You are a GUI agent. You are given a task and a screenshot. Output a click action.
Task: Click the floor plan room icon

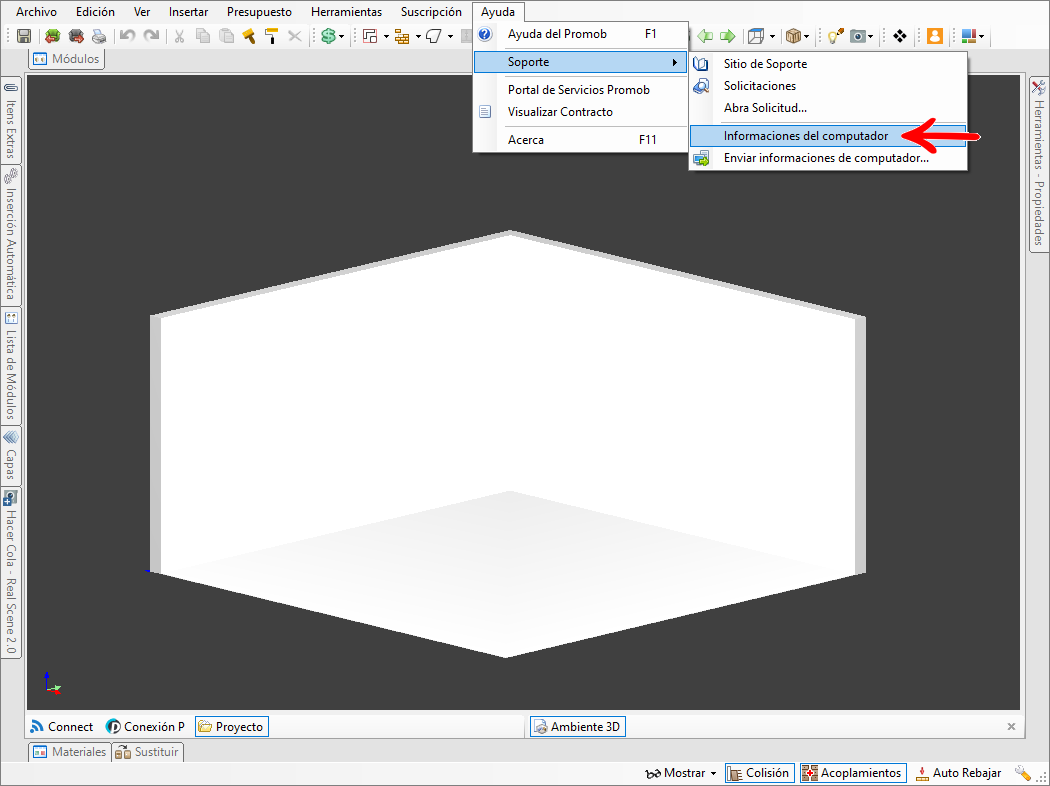pyautogui.click(x=370, y=36)
